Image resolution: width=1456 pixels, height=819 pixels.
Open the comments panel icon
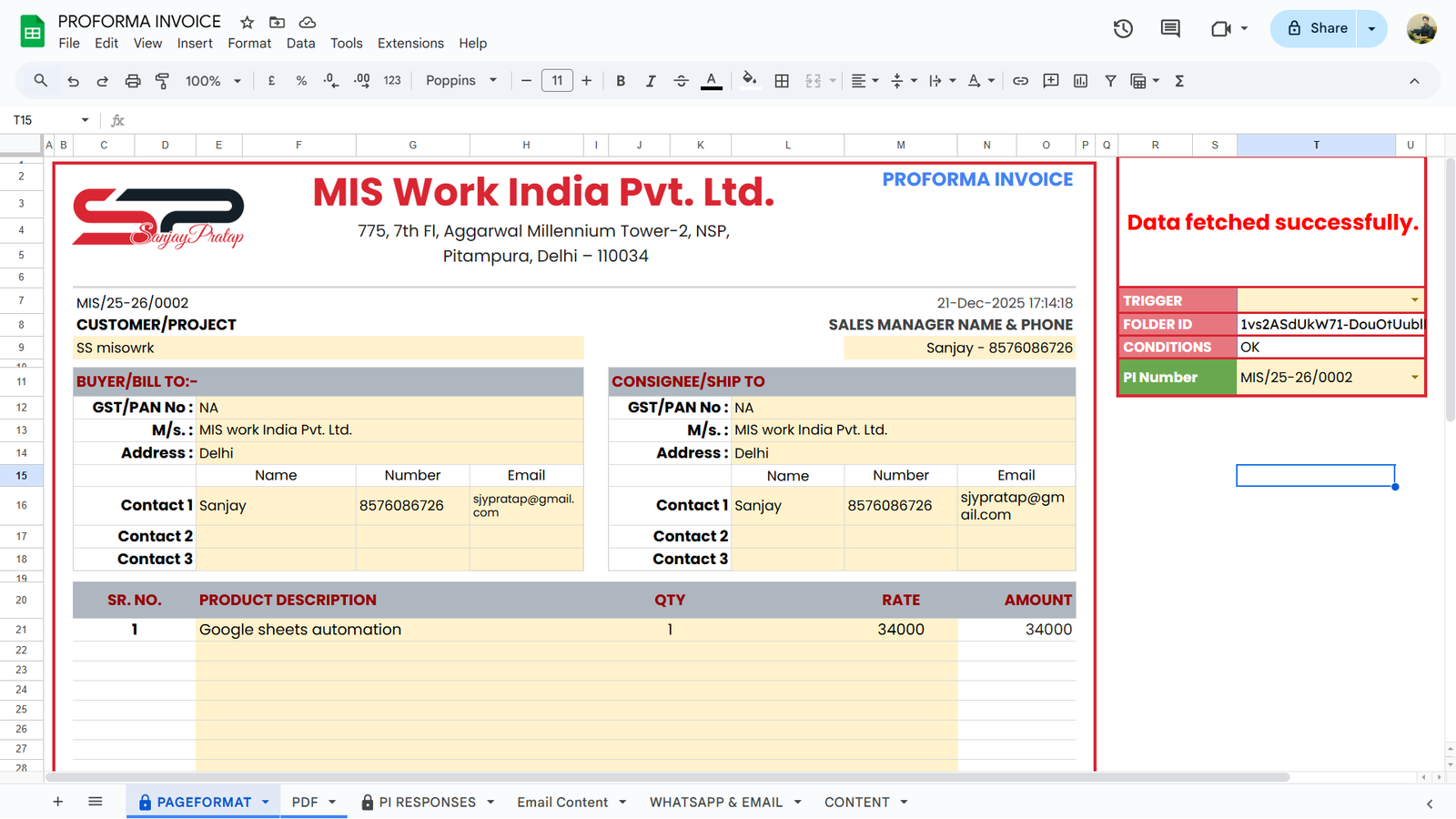pos(1170,28)
